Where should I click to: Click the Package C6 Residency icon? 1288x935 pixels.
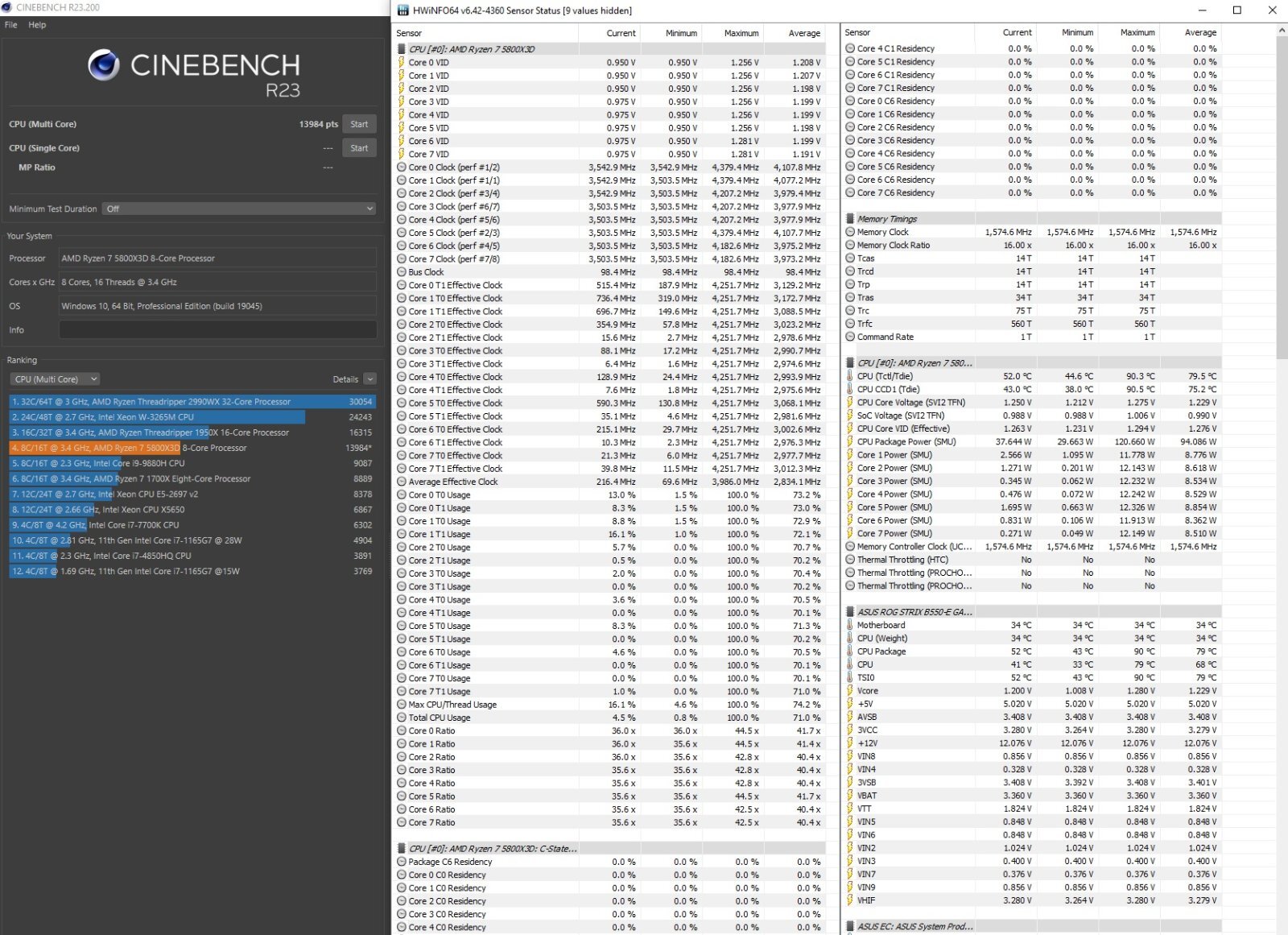(402, 862)
